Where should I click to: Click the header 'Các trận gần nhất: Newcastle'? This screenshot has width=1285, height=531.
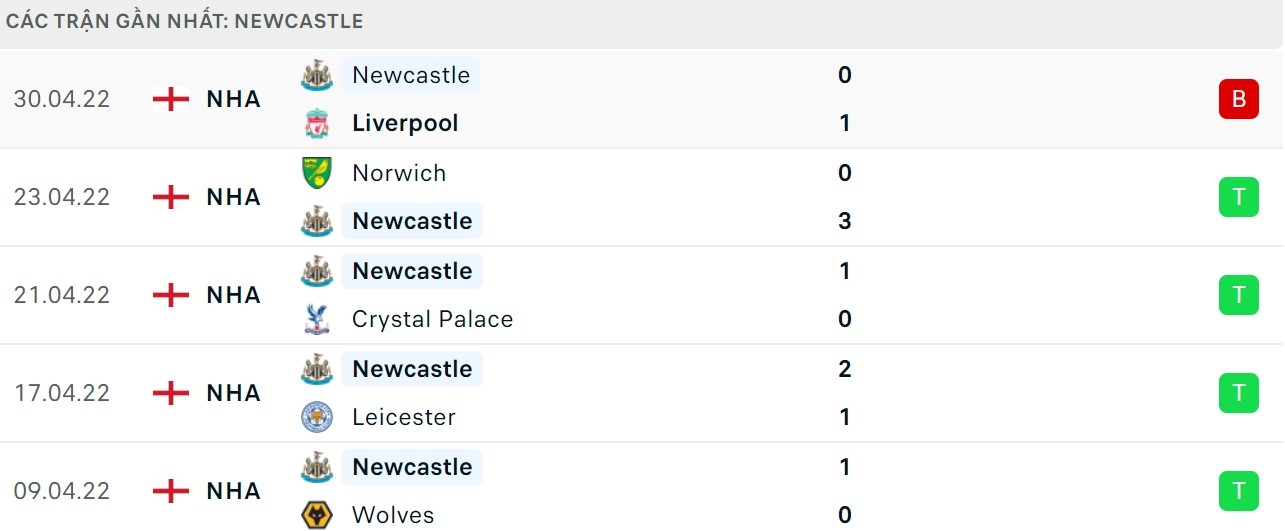pyautogui.click(x=185, y=21)
